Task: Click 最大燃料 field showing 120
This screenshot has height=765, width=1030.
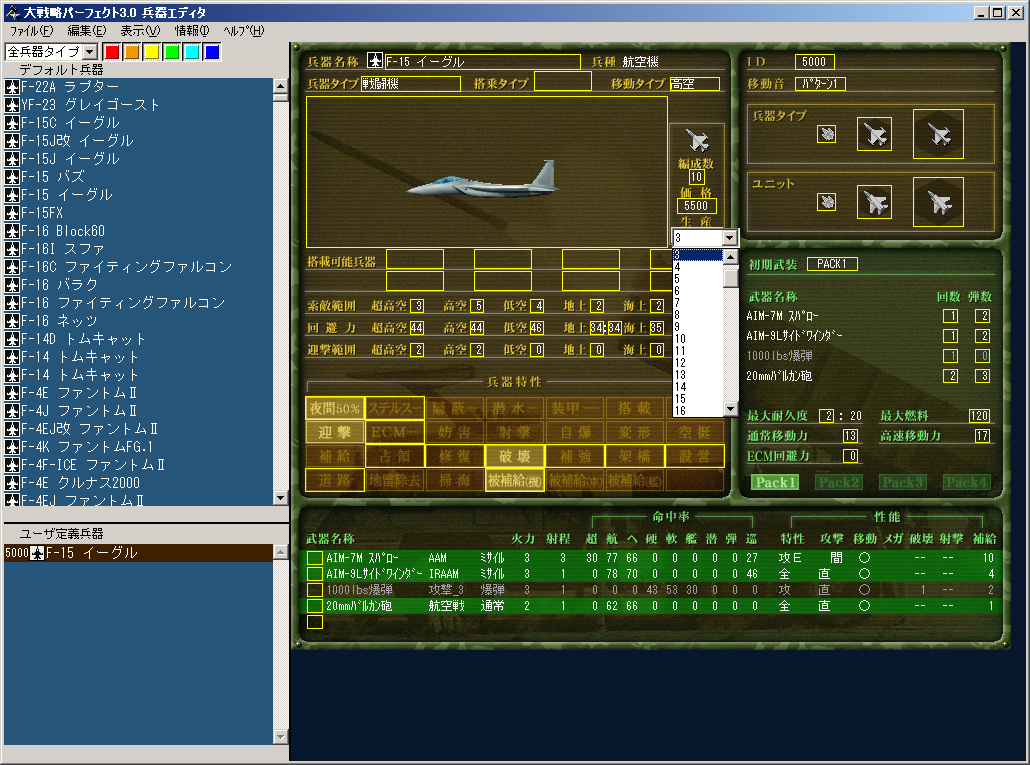Action: pos(979,416)
